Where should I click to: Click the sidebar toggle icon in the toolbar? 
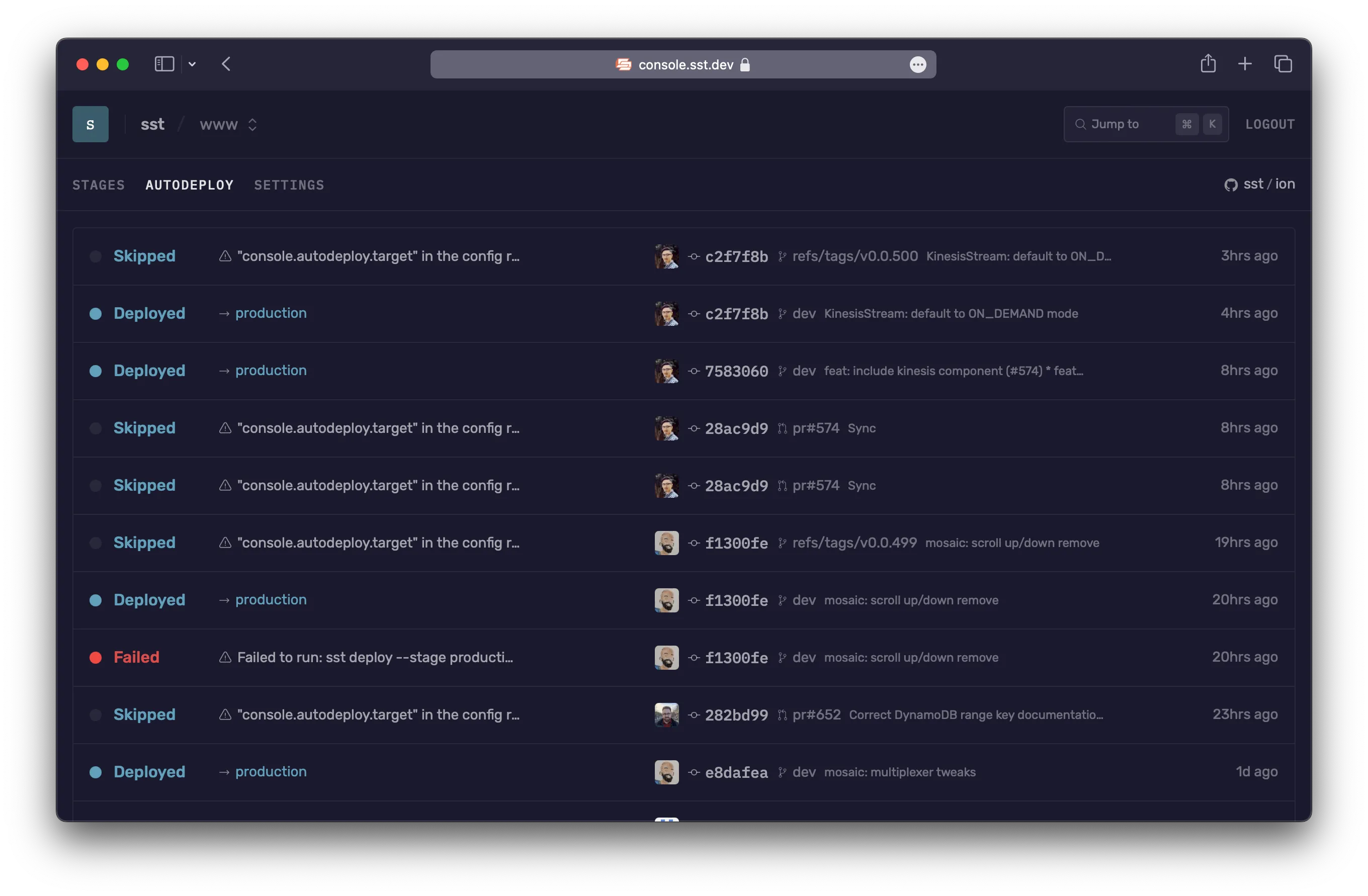pos(164,64)
